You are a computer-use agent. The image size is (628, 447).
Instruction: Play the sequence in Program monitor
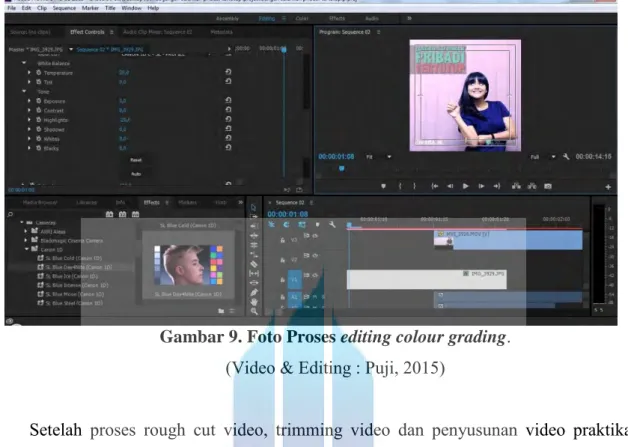[x=465, y=186]
